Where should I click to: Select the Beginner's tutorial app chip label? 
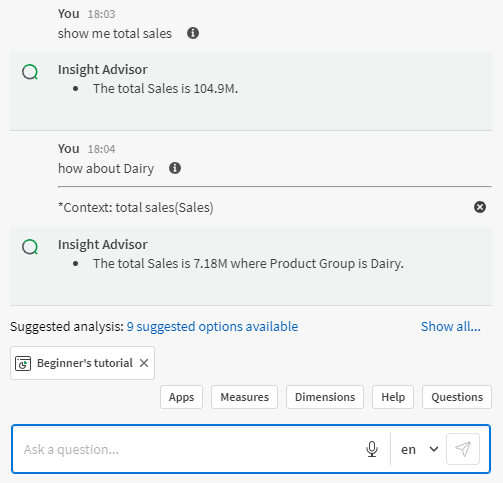pos(85,363)
